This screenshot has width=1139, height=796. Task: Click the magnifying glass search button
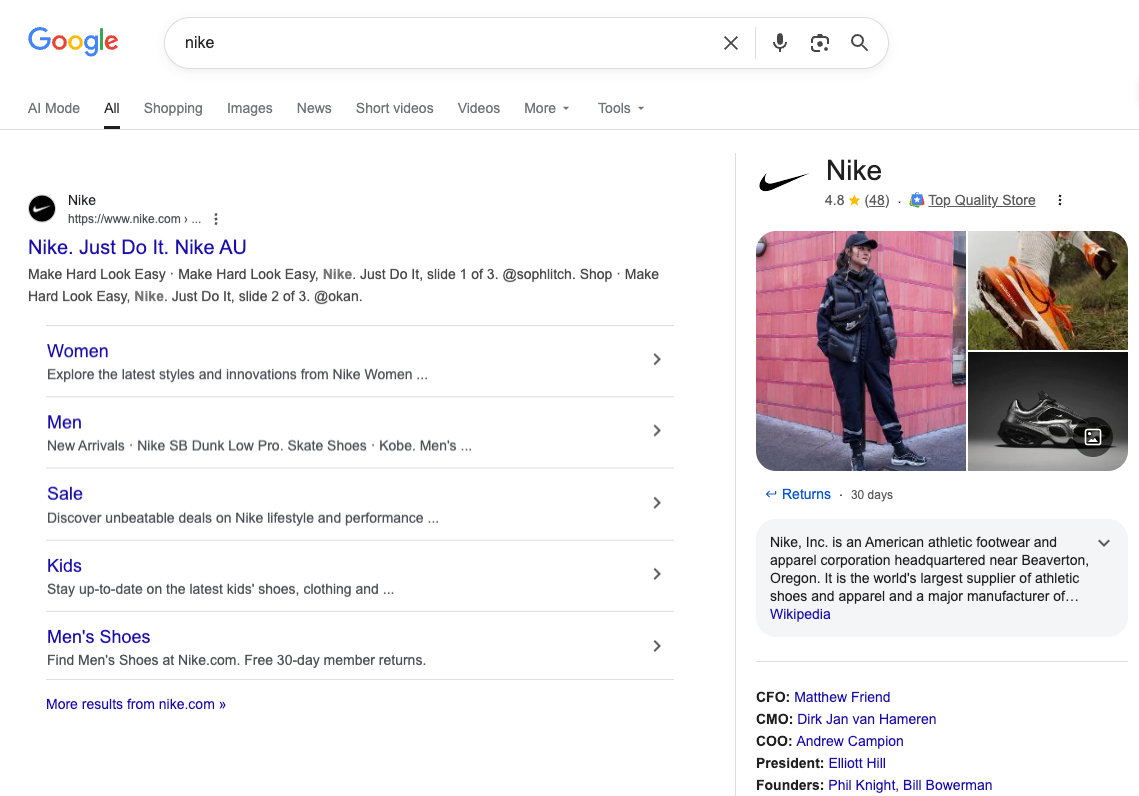[859, 43]
